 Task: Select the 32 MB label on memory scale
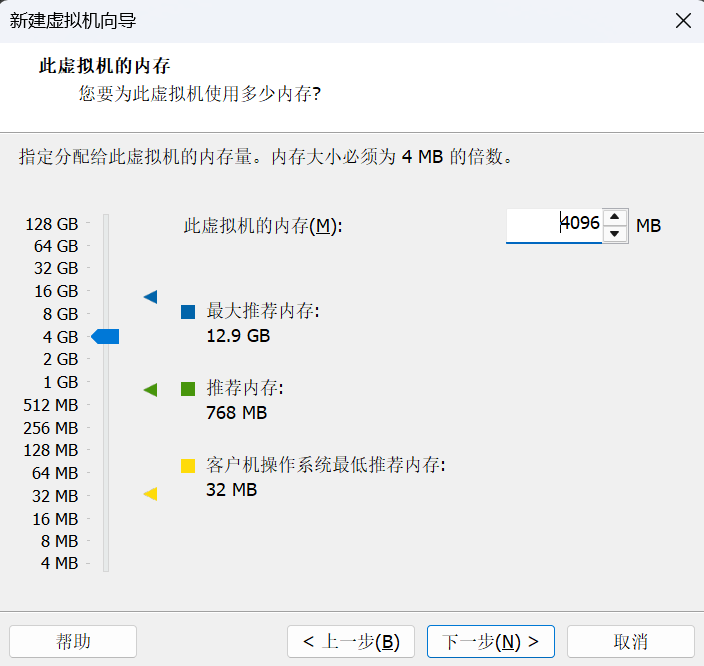tap(55, 496)
